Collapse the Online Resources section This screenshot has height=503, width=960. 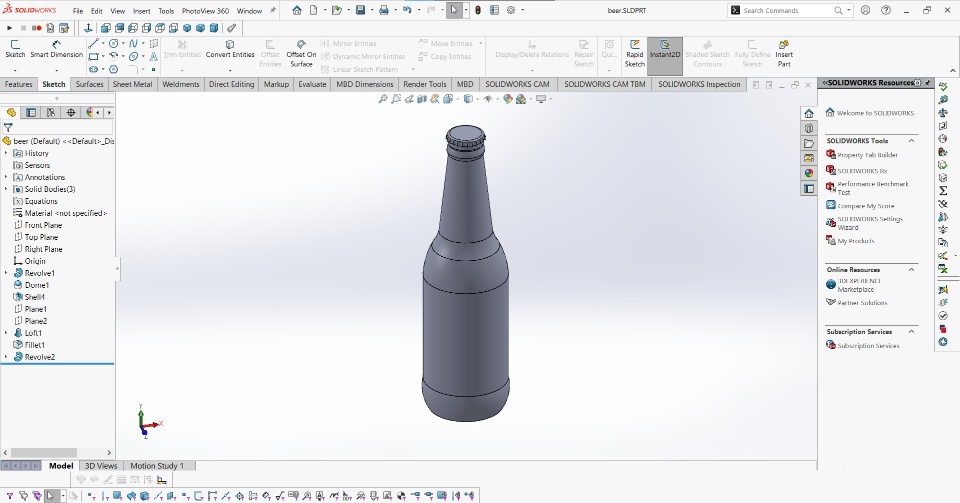pos(911,270)
